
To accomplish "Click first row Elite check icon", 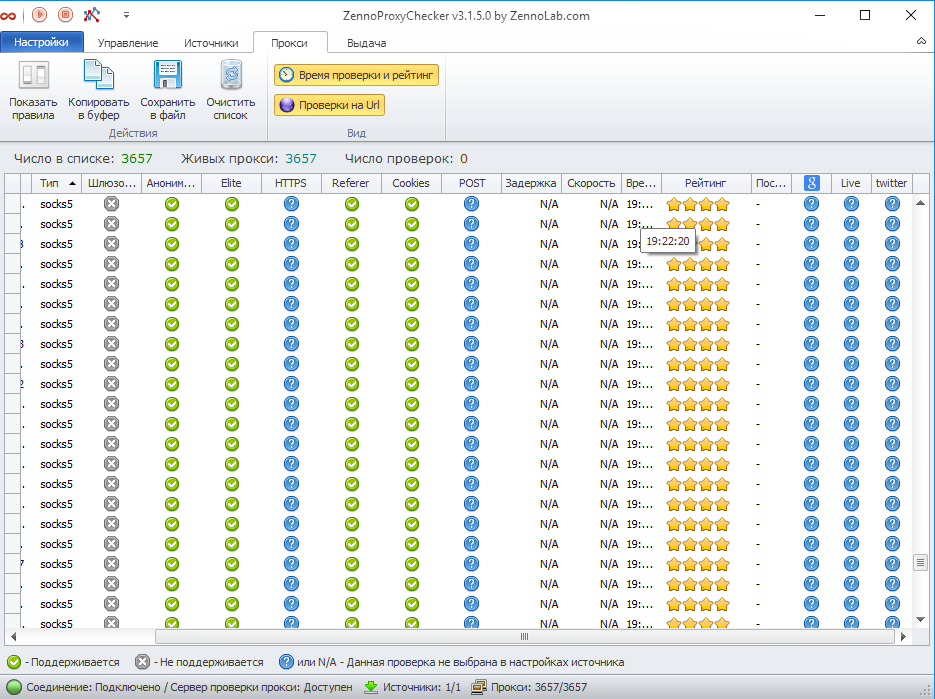I will (232, 204).
